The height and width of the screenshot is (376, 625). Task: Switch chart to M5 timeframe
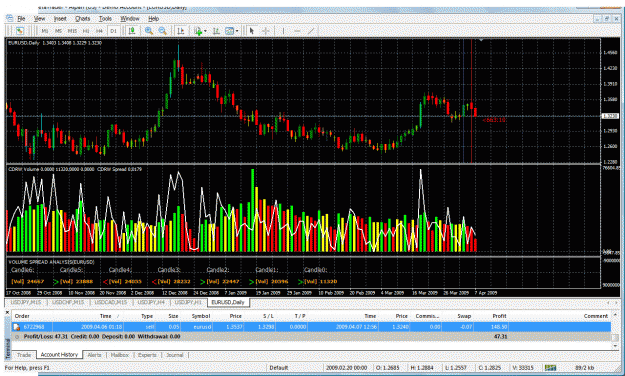click(58, 31)
